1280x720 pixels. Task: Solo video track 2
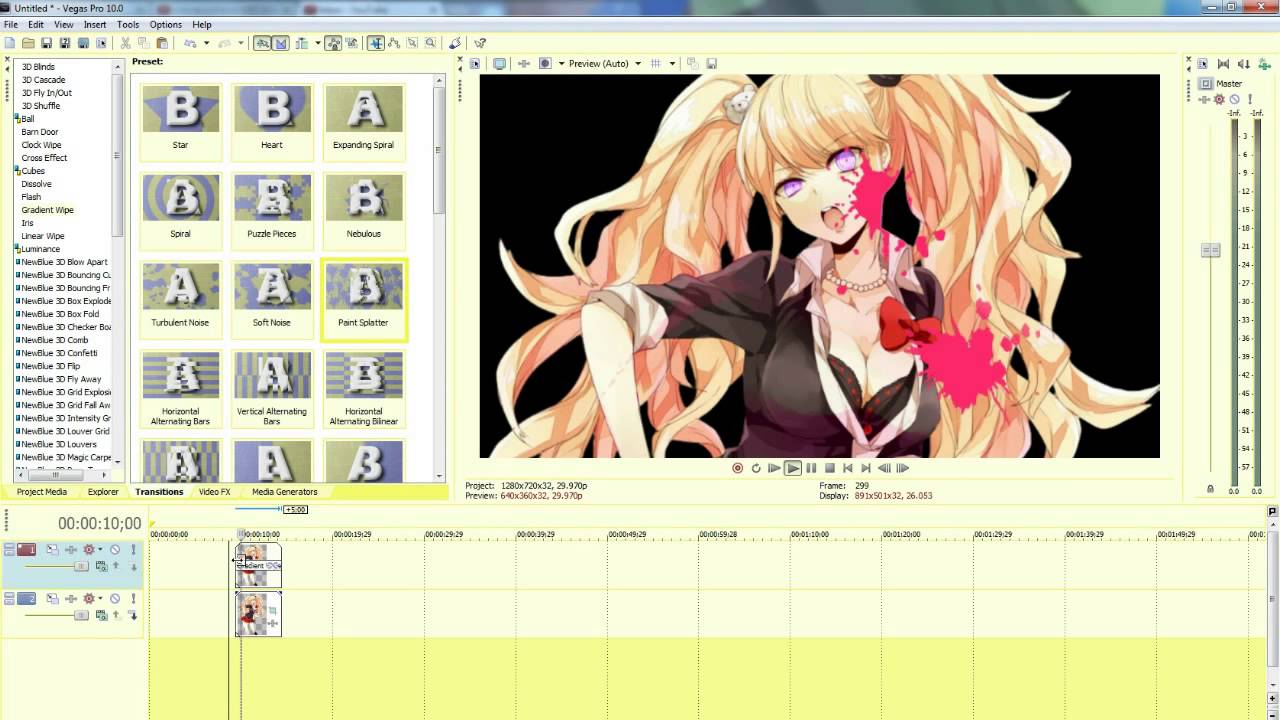tap(133, 598)
